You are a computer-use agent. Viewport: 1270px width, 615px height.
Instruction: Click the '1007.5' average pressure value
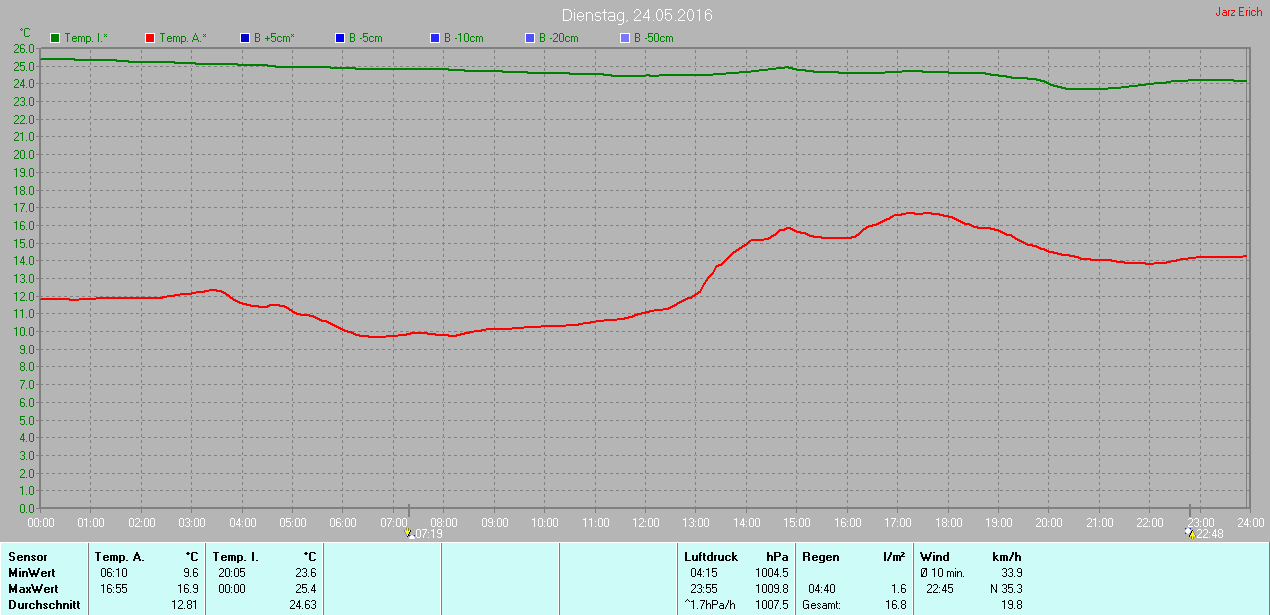[x=771, y=605]
